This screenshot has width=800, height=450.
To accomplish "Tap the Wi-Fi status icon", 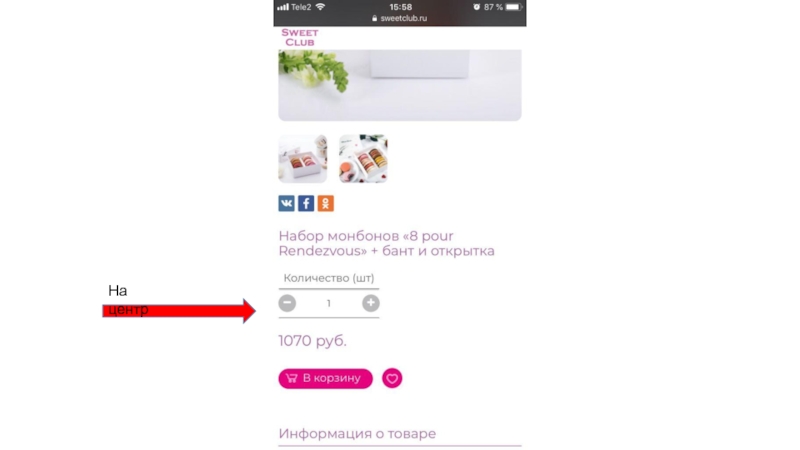I will (320, 7).
